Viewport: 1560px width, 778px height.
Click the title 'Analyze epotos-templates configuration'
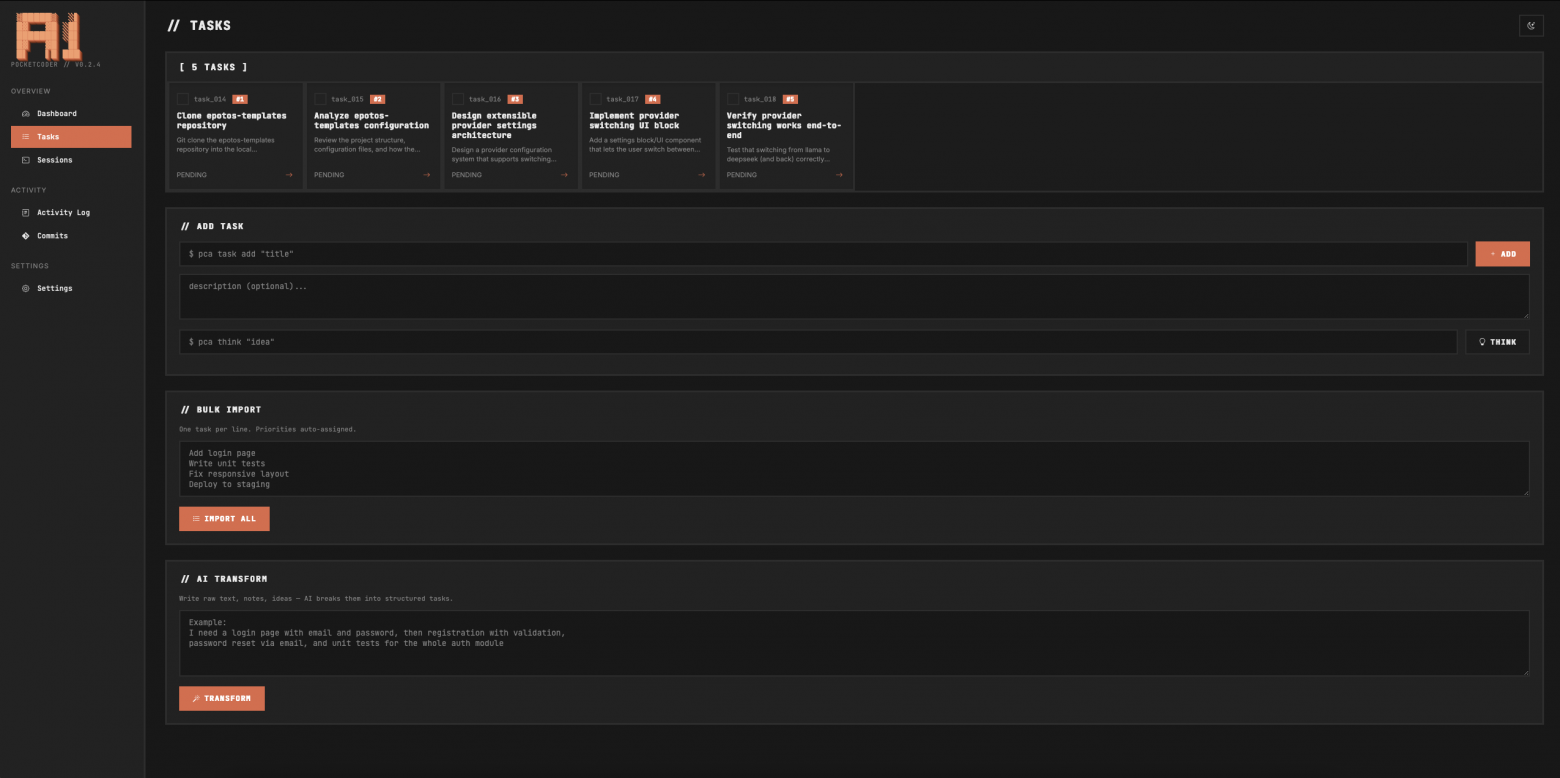372,121
